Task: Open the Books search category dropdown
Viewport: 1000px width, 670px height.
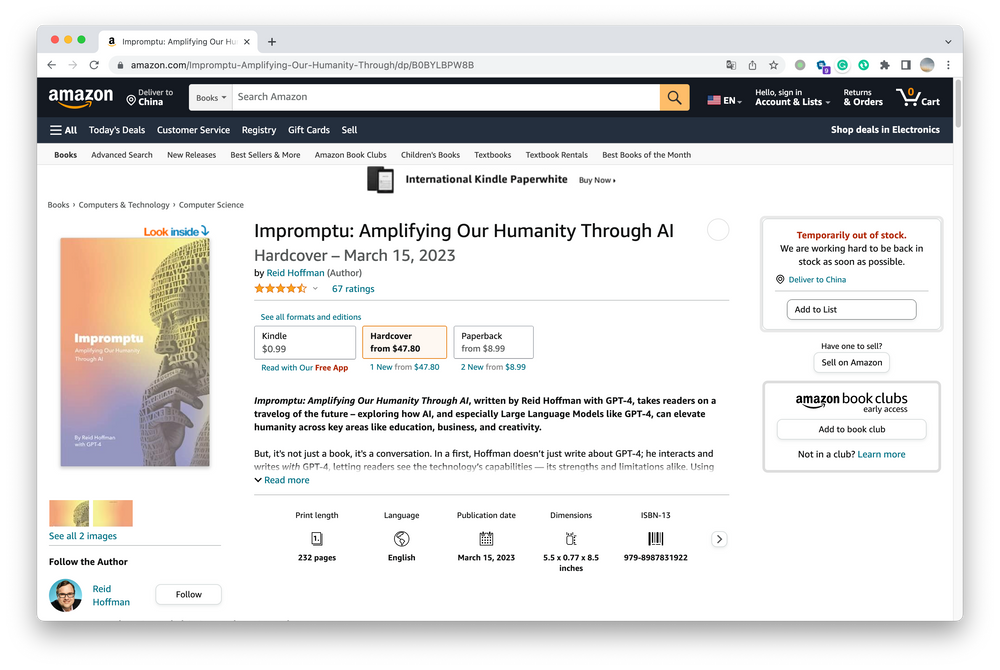Action: (212, 98)
